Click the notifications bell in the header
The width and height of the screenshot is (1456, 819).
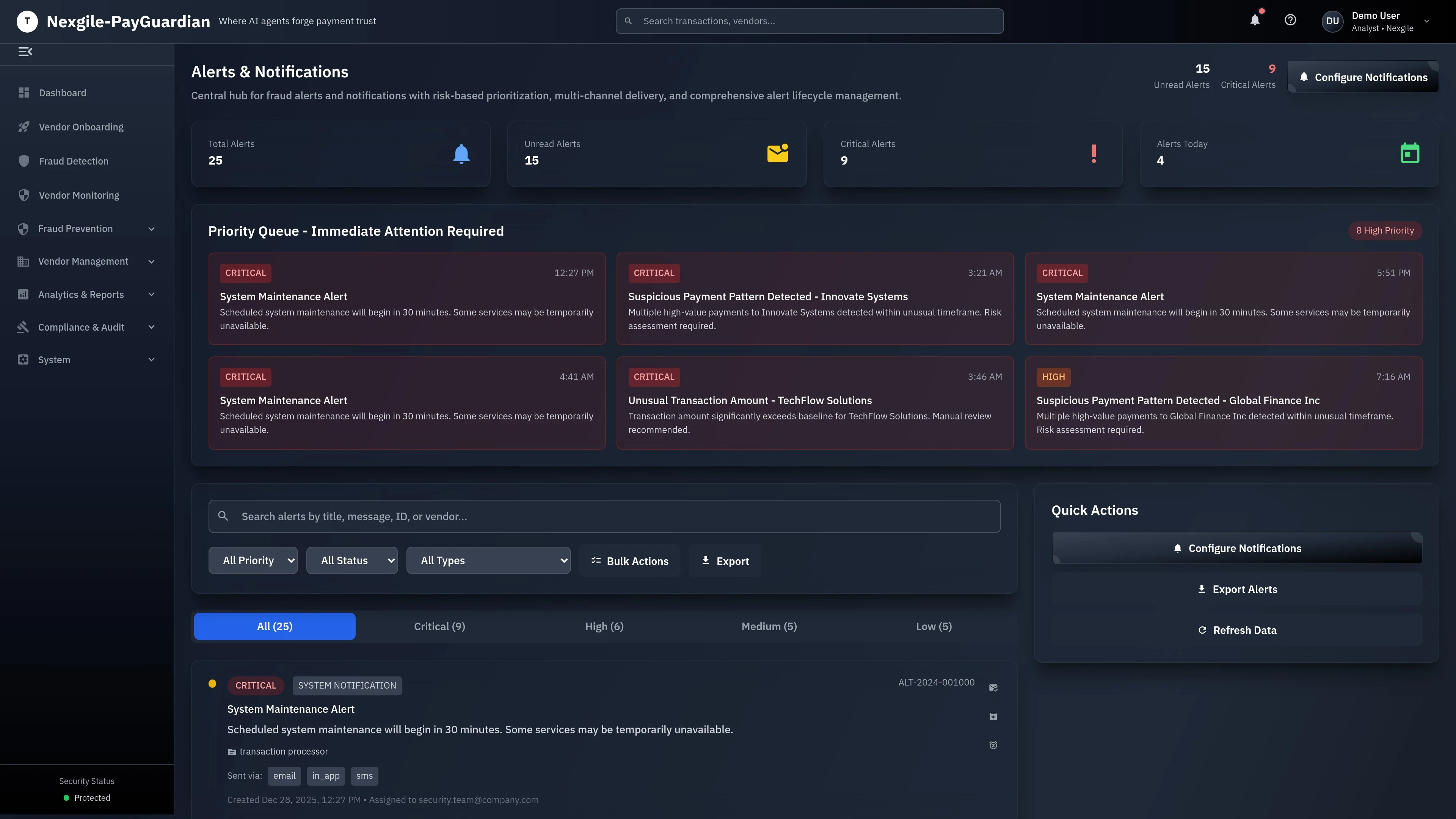1255,20
